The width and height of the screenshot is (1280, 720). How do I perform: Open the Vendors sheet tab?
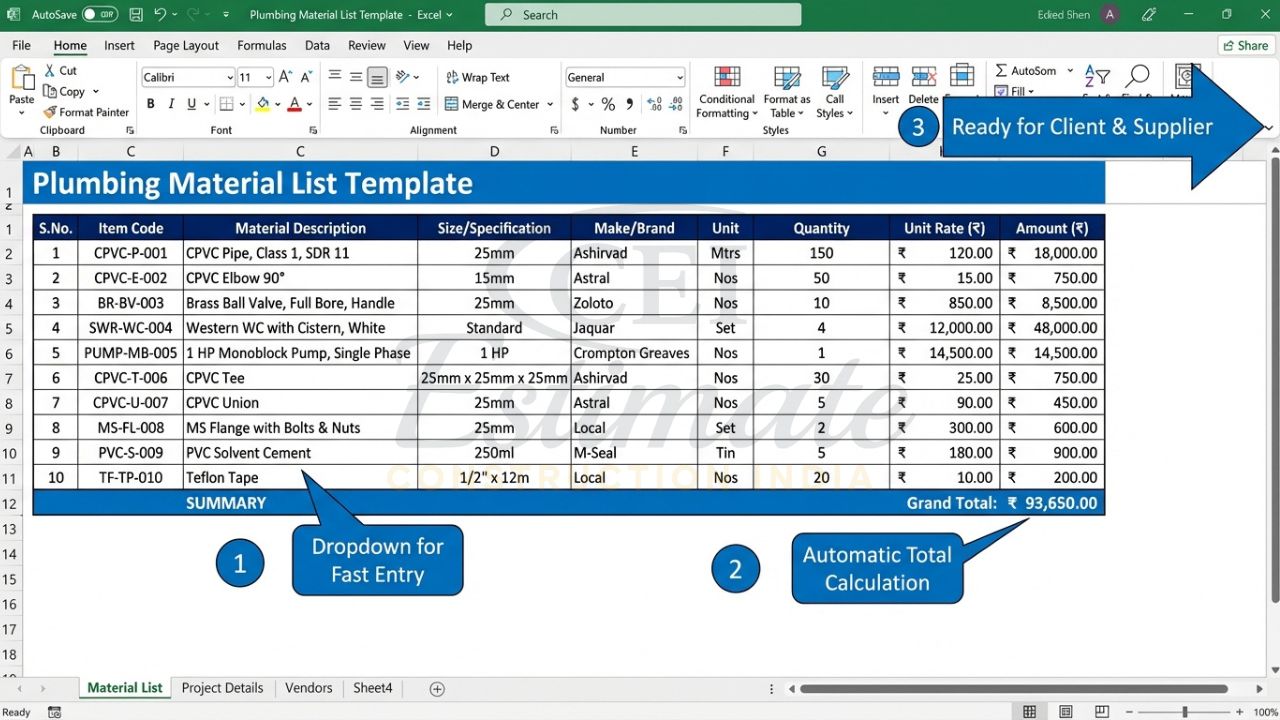pos(308,688)
